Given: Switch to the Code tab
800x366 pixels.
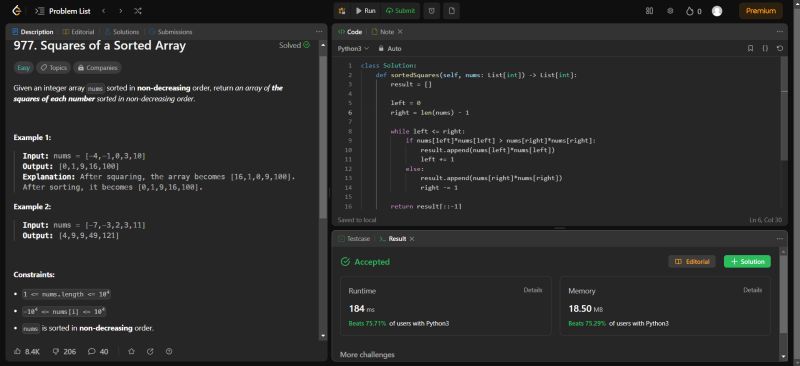Looking at the screenshot, I should pyautogui.click(x=350, y=32).
